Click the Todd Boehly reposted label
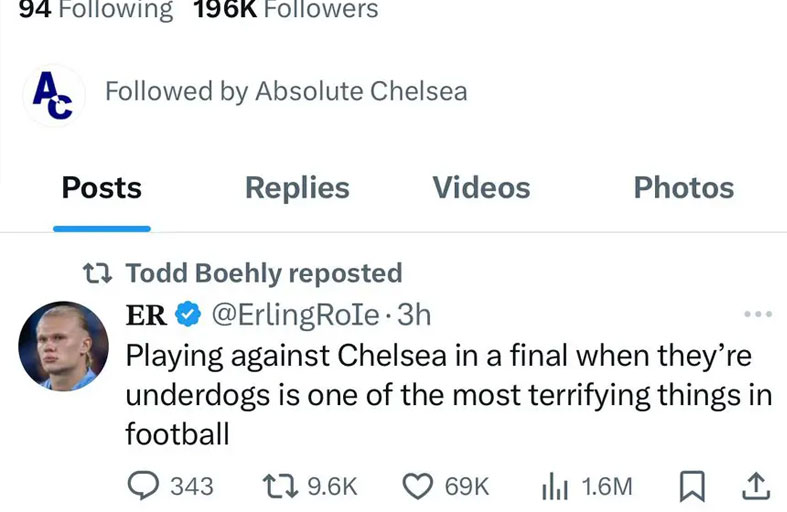The height and width of the screenshot is (512, 787). pos(263,272)
